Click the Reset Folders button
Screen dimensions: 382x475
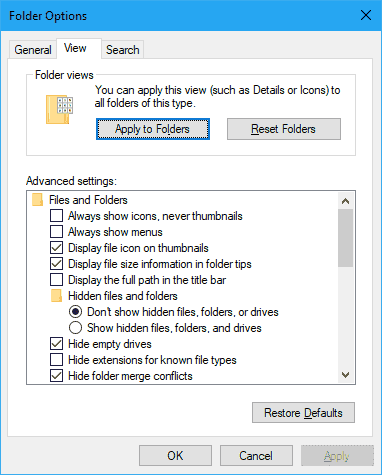pyautogui.click(x=284, y=129)
